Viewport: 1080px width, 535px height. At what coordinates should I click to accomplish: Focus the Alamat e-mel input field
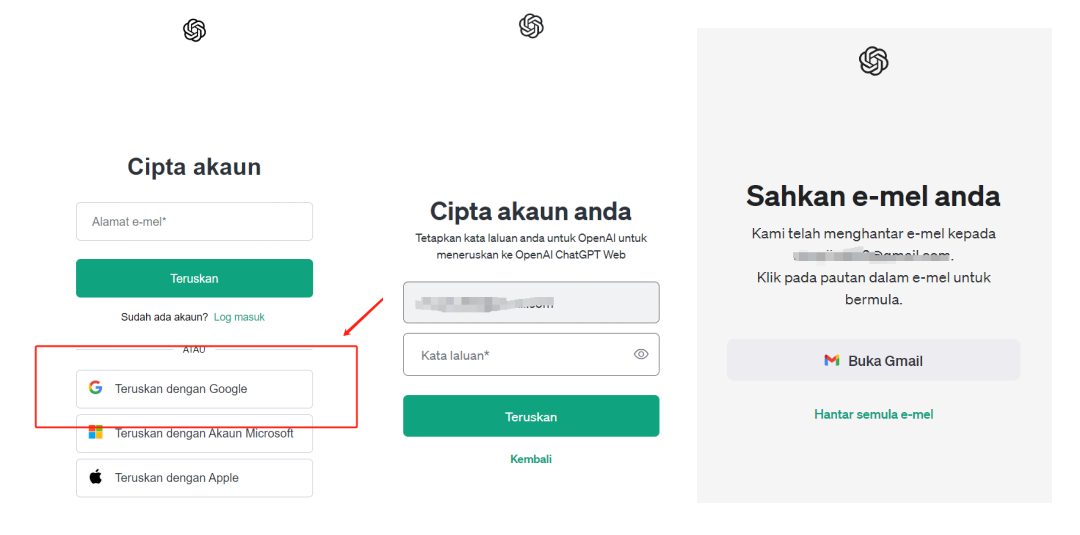(x=194, y=222)
